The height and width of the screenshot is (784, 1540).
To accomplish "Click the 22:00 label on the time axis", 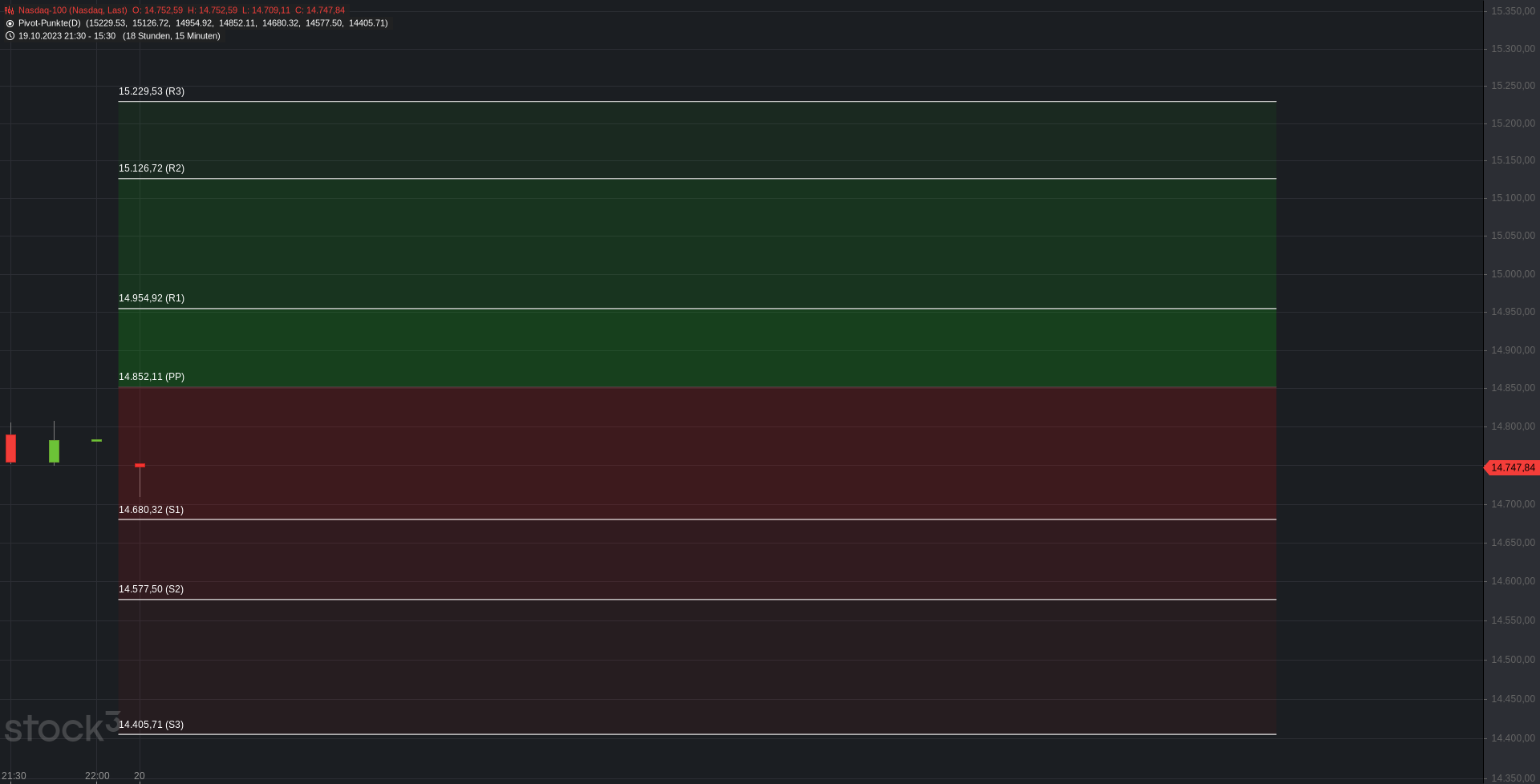I will pyautogui.click(x=97, y=776).
